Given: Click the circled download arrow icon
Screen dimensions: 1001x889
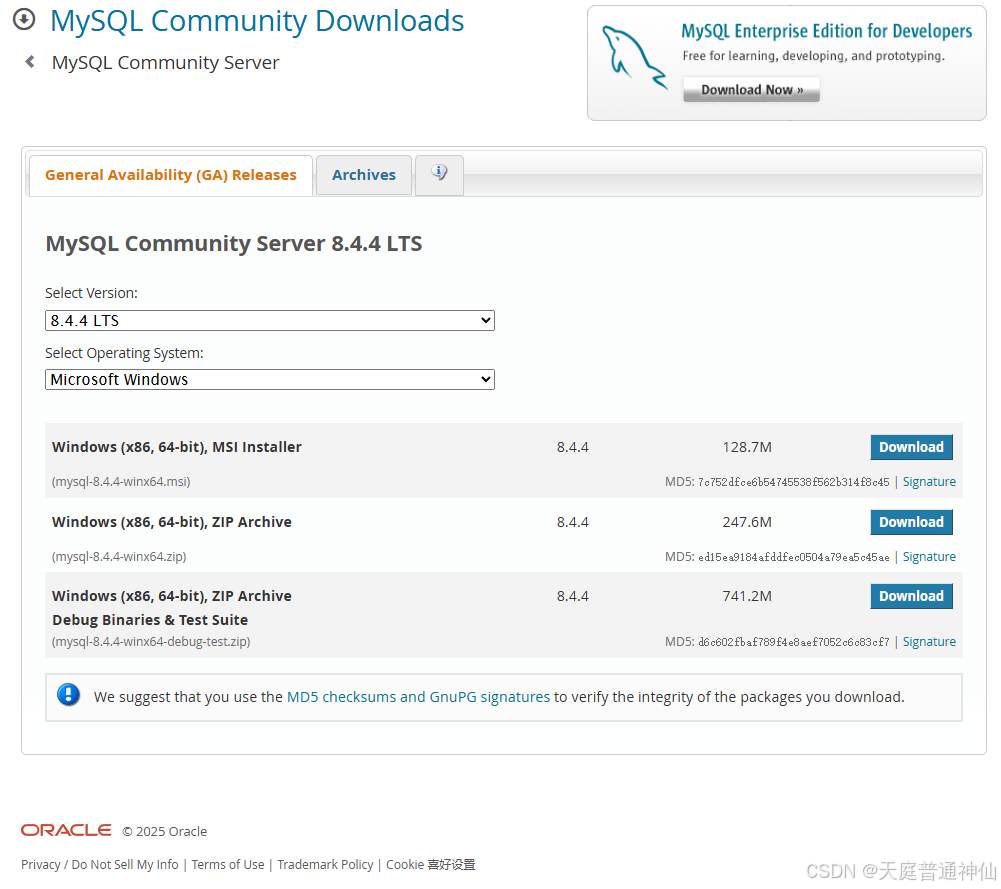Looking at the screenshot, I should coord(22,18).
